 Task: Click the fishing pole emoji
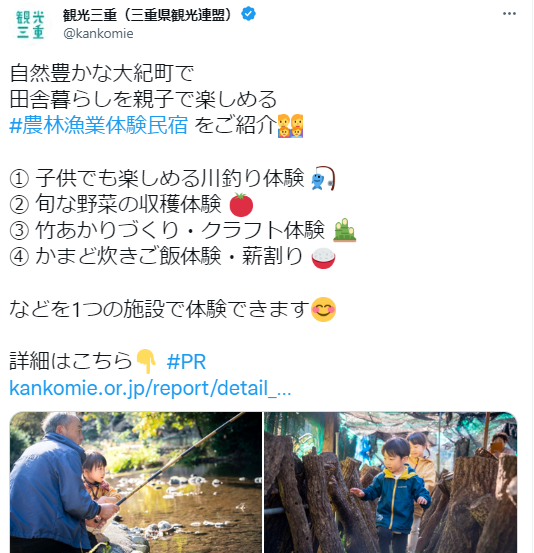pyautogui.click(x=322, y=178)
